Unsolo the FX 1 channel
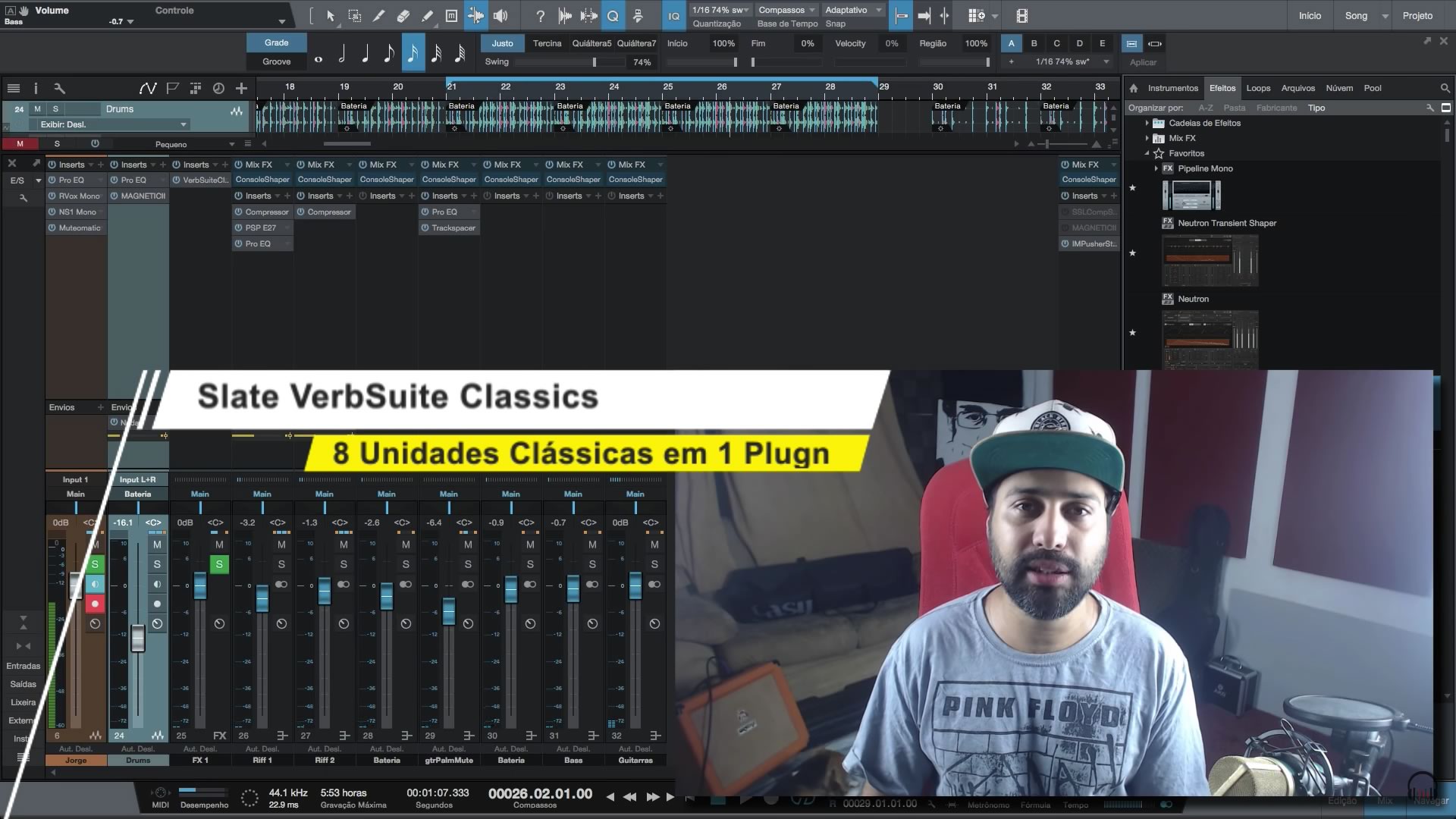 point(219,564)
